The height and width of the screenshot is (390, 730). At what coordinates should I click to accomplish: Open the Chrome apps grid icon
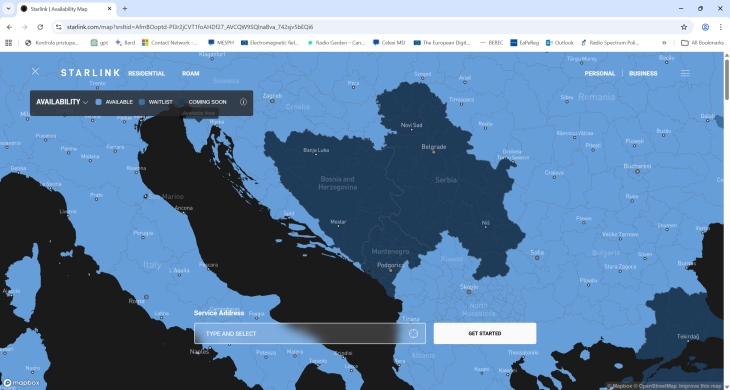tap(8, 42)
